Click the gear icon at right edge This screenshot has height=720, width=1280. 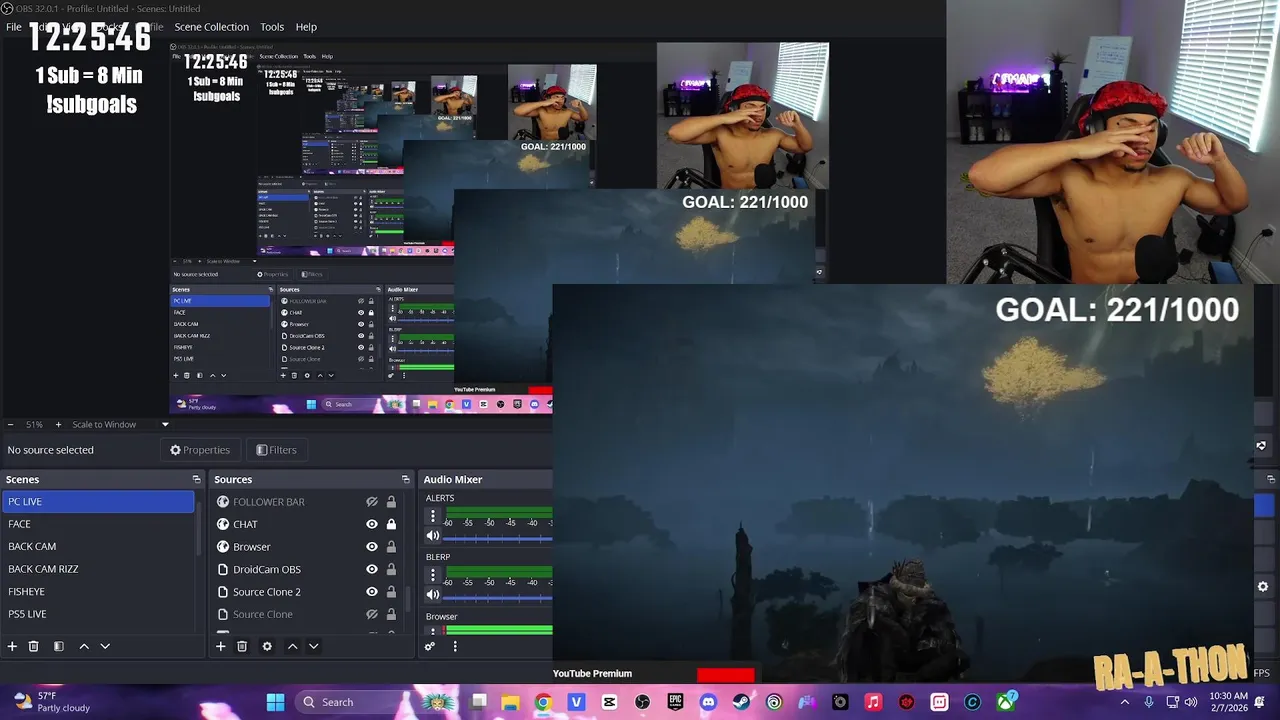tap(1262, 587)
